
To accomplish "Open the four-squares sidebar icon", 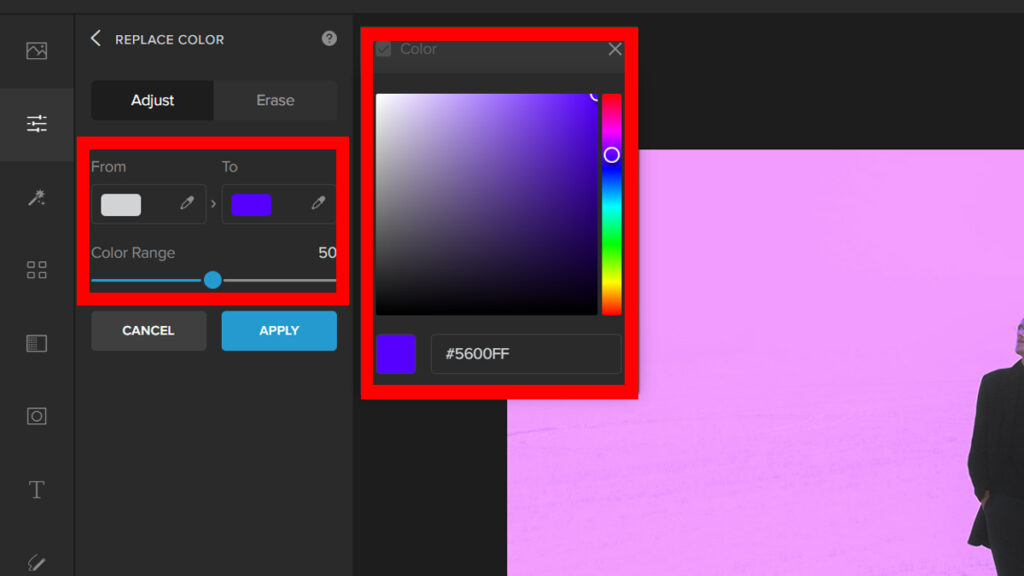I will pyautogui.click(x=37, y=270).
